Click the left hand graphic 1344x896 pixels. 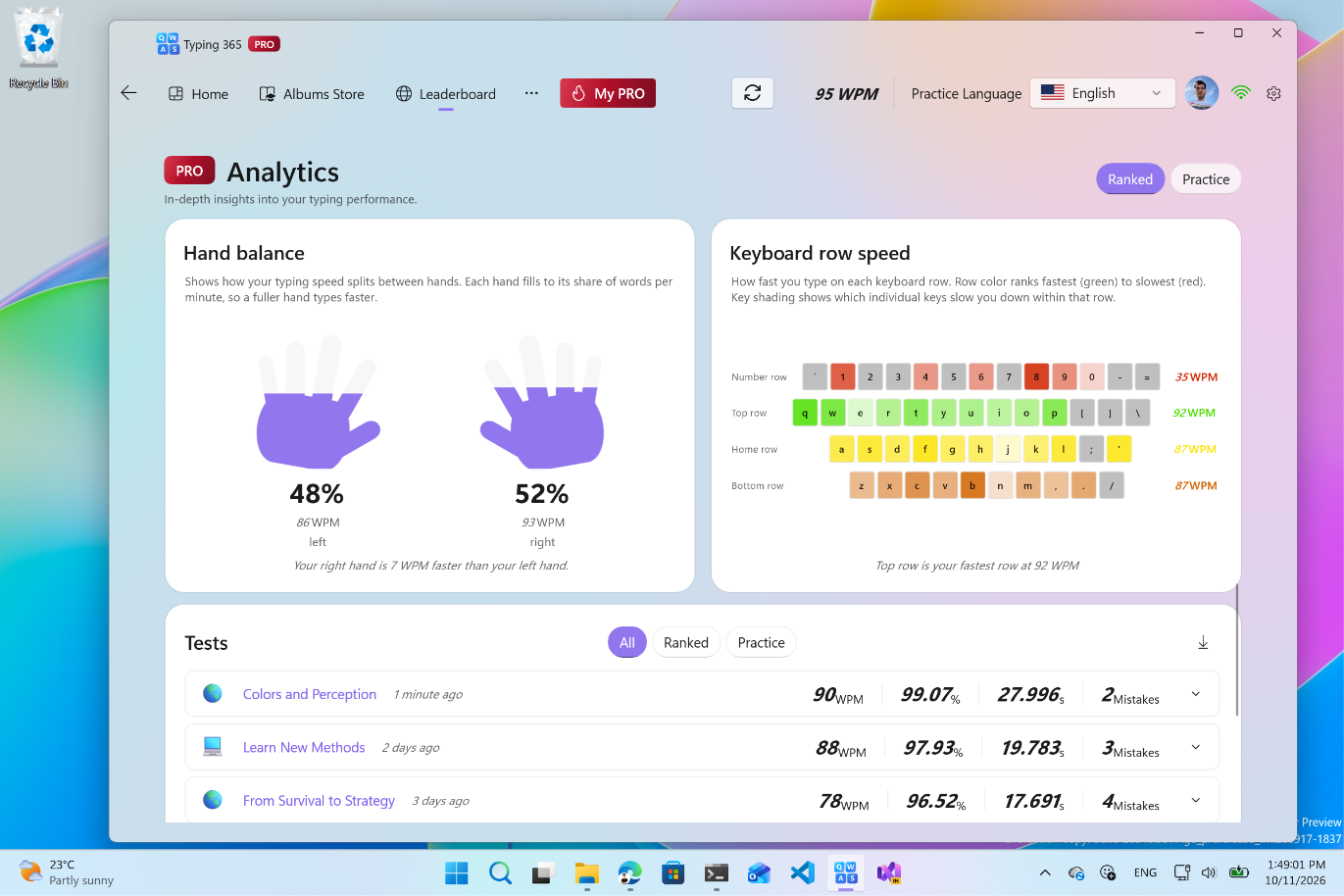pyautogui.click(x=318, y=402)
